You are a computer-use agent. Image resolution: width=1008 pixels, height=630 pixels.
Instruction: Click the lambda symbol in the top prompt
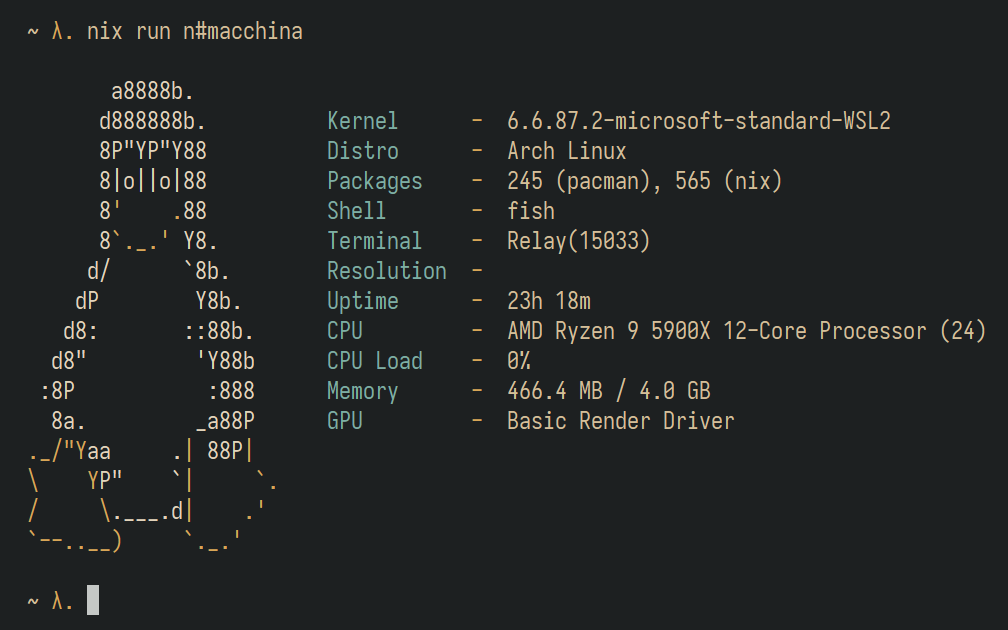coord(57,32)
